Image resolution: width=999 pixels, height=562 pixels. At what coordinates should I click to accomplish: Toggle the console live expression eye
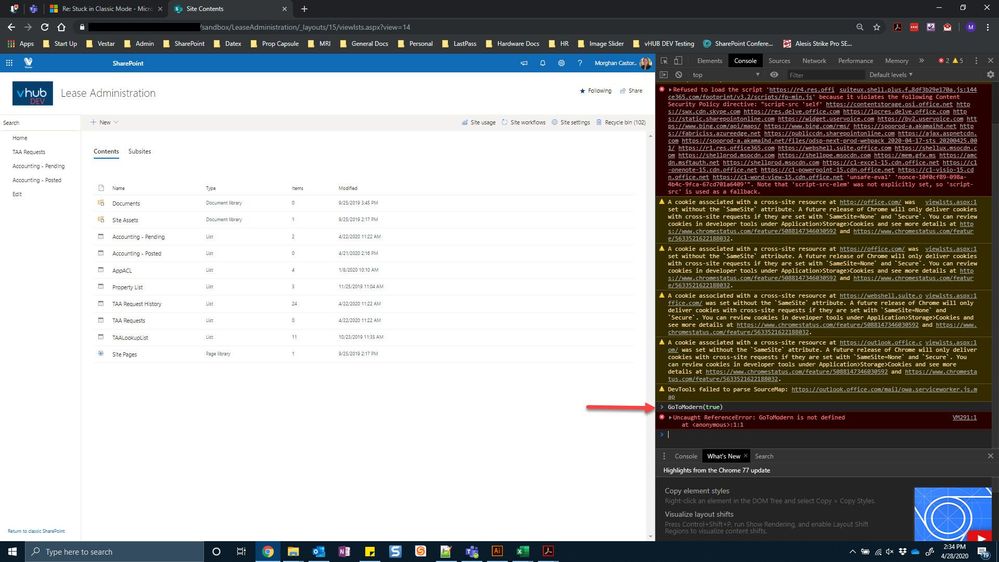click(774, 75)
